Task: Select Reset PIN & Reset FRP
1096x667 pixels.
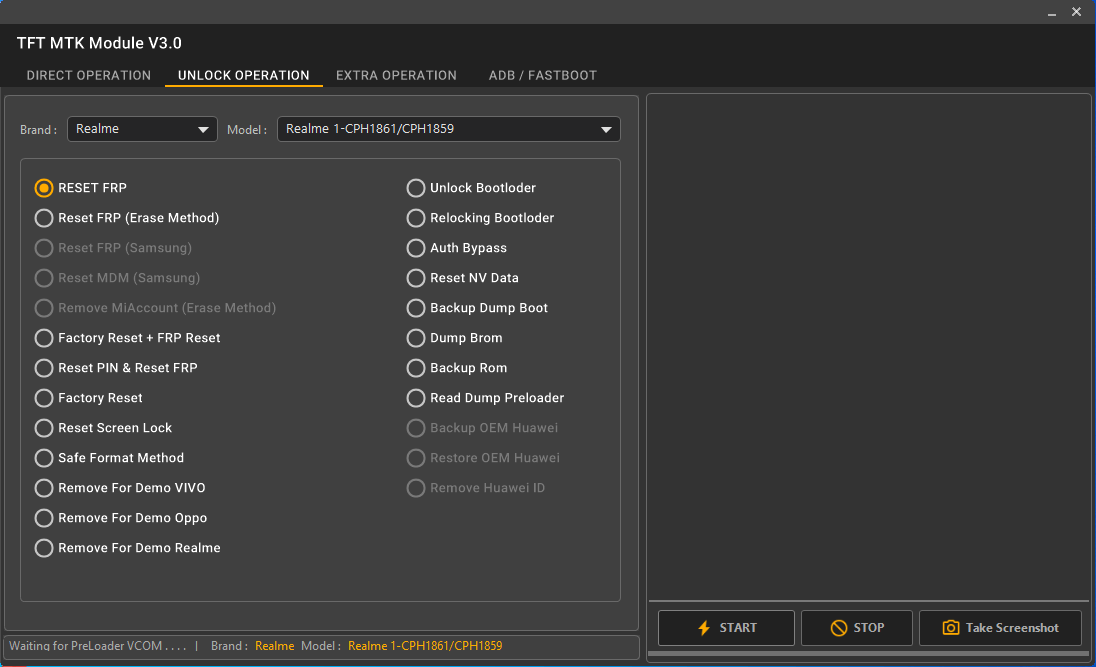Action: tap(44, 367)
